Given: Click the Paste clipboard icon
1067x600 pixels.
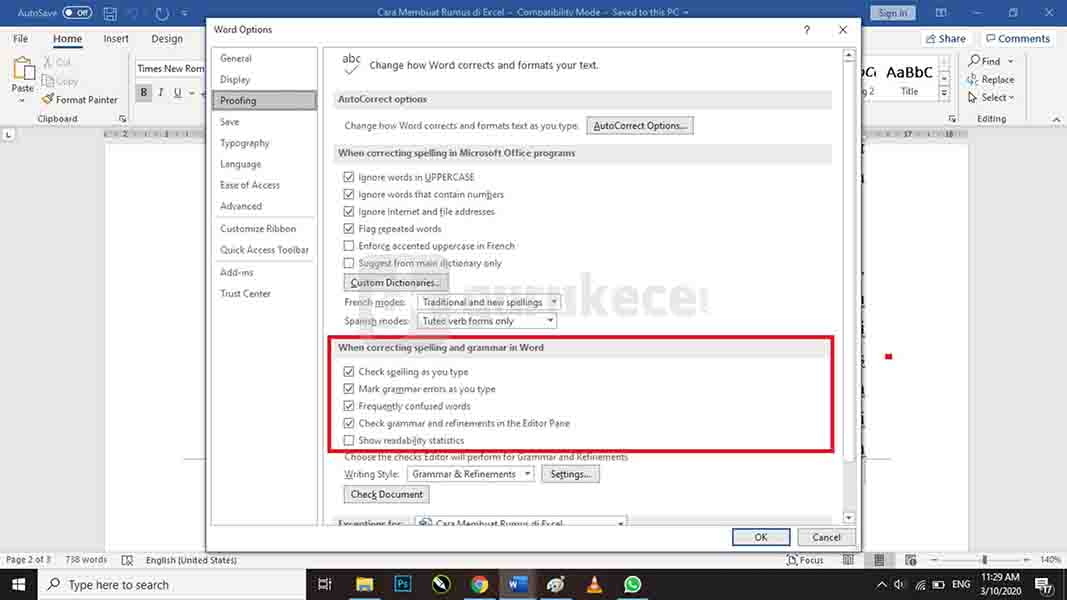Looking at the screenshot, I should [23, 69].
